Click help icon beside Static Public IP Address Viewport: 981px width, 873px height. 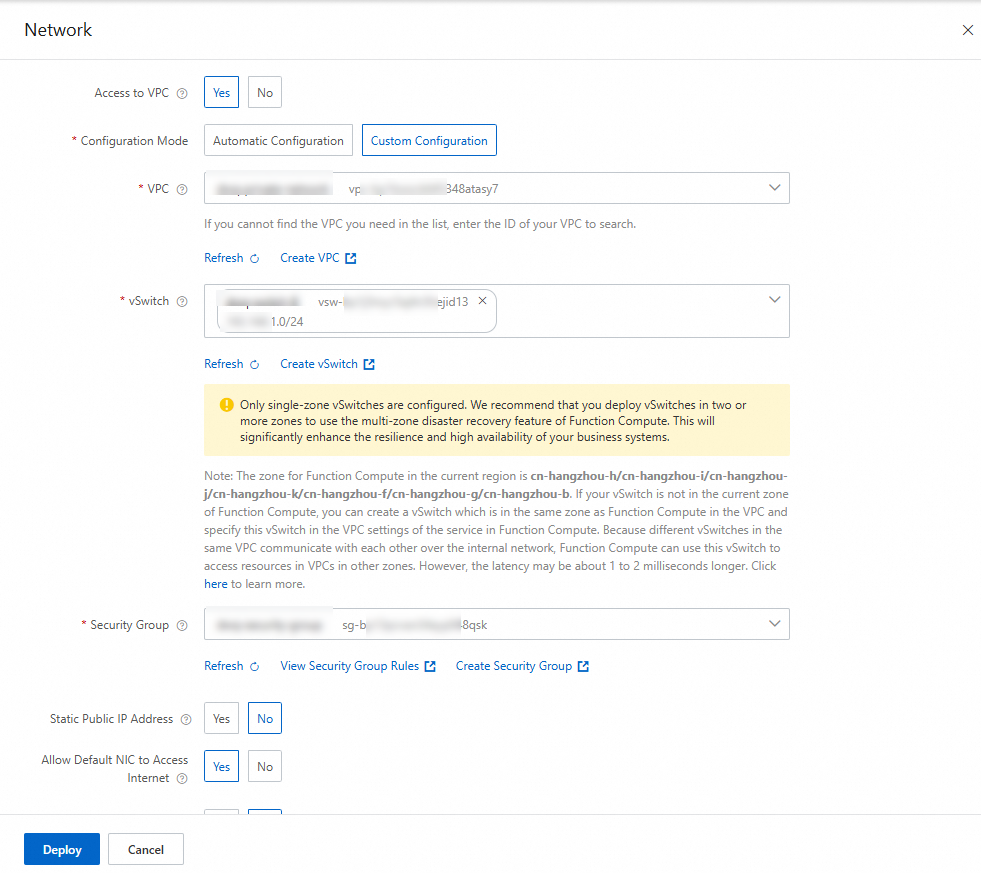pos(186,720)
